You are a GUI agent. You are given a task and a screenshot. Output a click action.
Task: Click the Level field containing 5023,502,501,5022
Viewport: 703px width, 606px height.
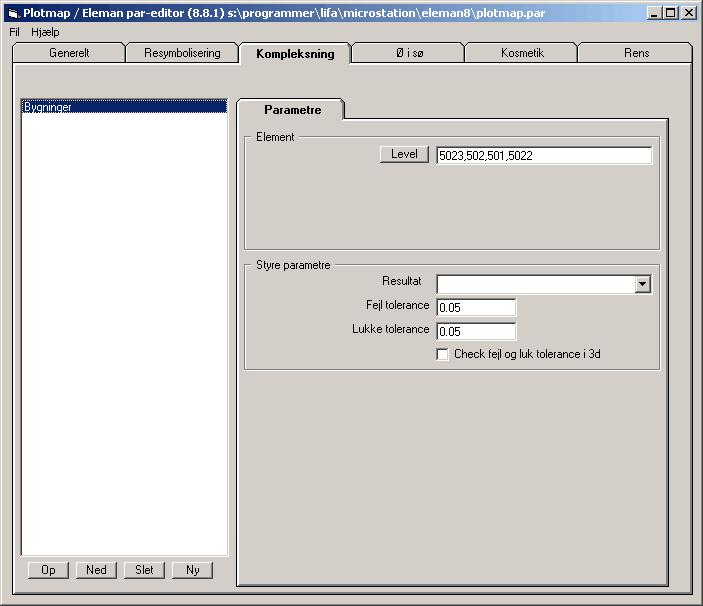[x=544, y=156]
